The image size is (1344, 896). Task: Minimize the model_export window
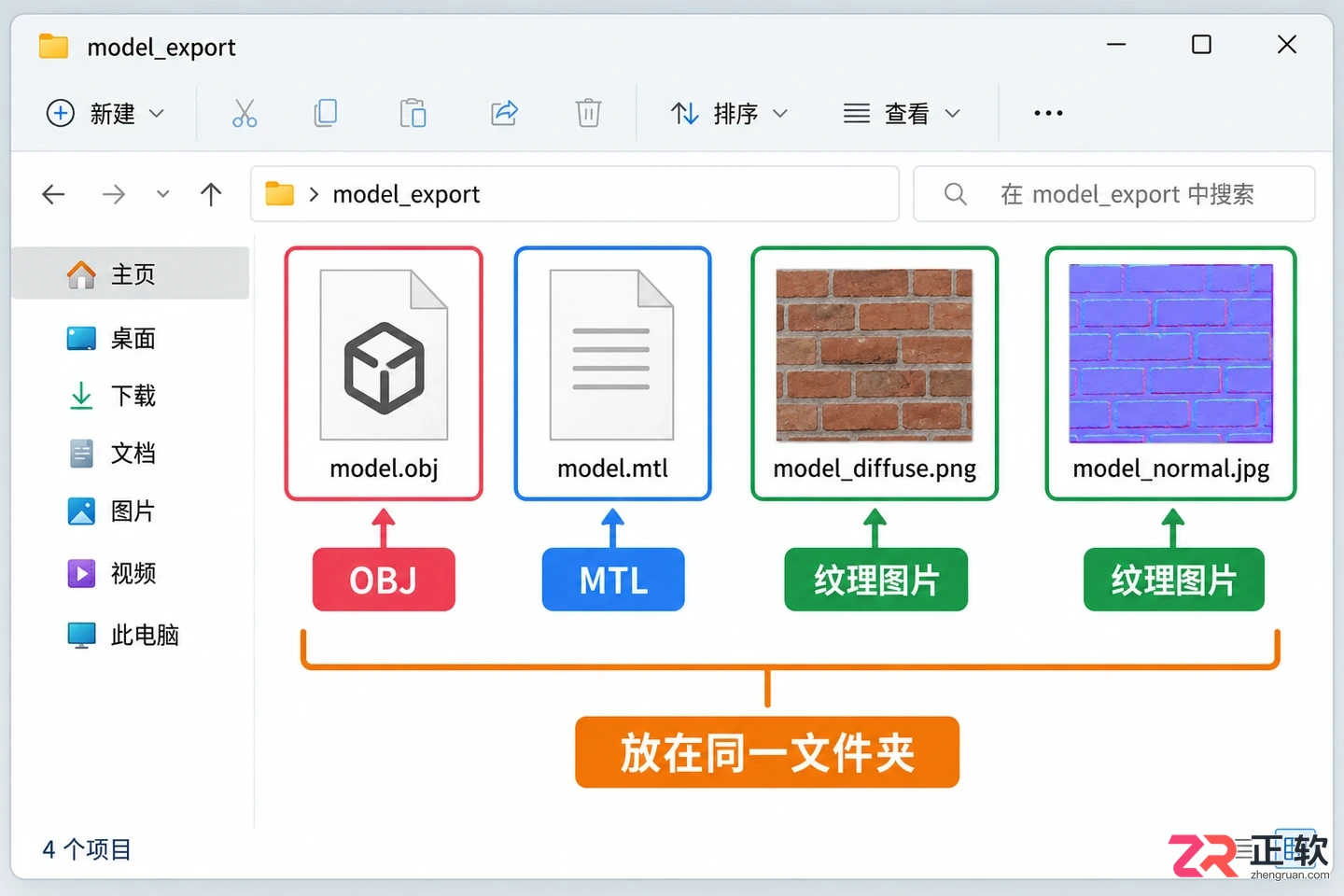click(x=1116, y=44)
